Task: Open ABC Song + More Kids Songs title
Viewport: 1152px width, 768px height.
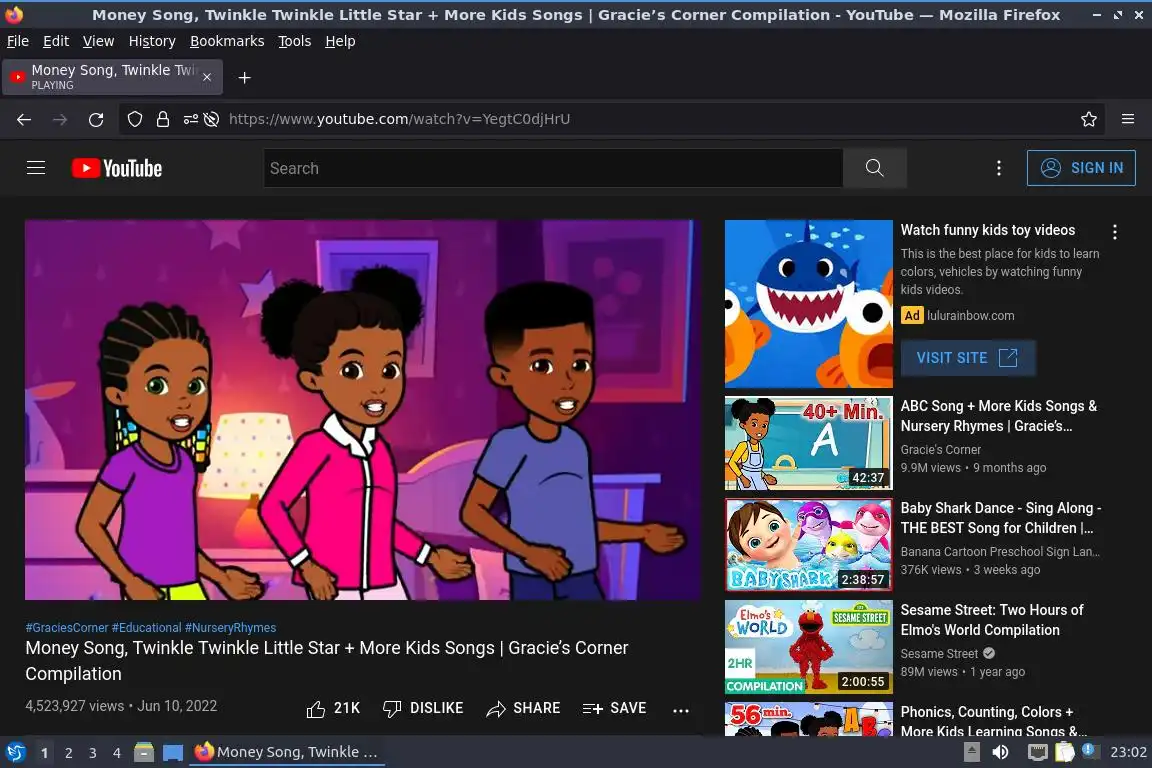Action: (x=998, y=416)
